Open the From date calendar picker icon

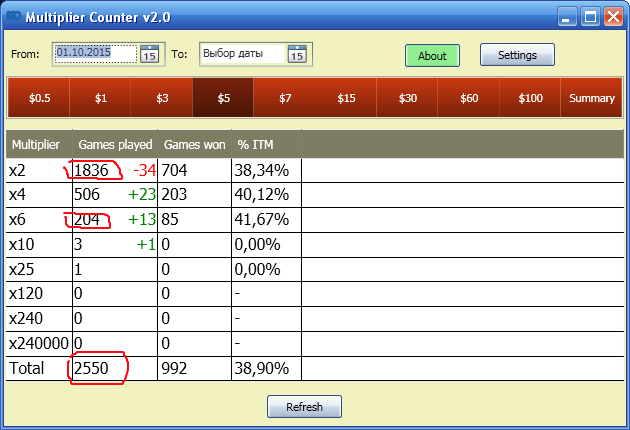click(149, 54)
